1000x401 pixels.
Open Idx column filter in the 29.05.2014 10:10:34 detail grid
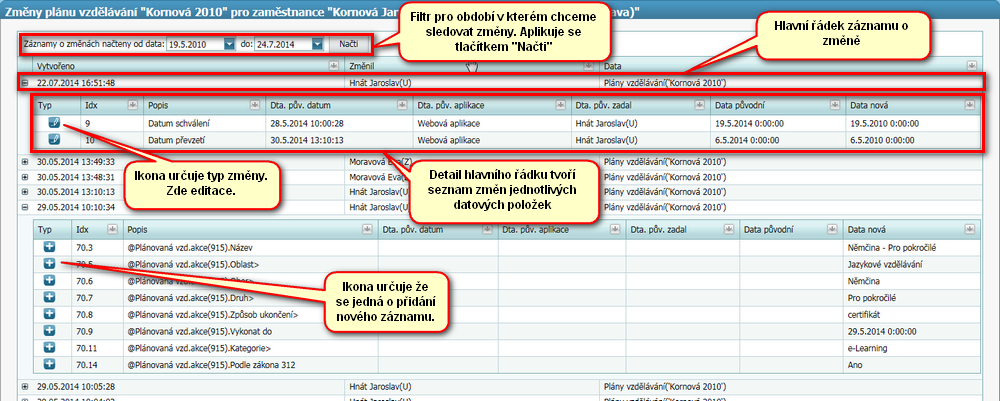click(112, 229)
